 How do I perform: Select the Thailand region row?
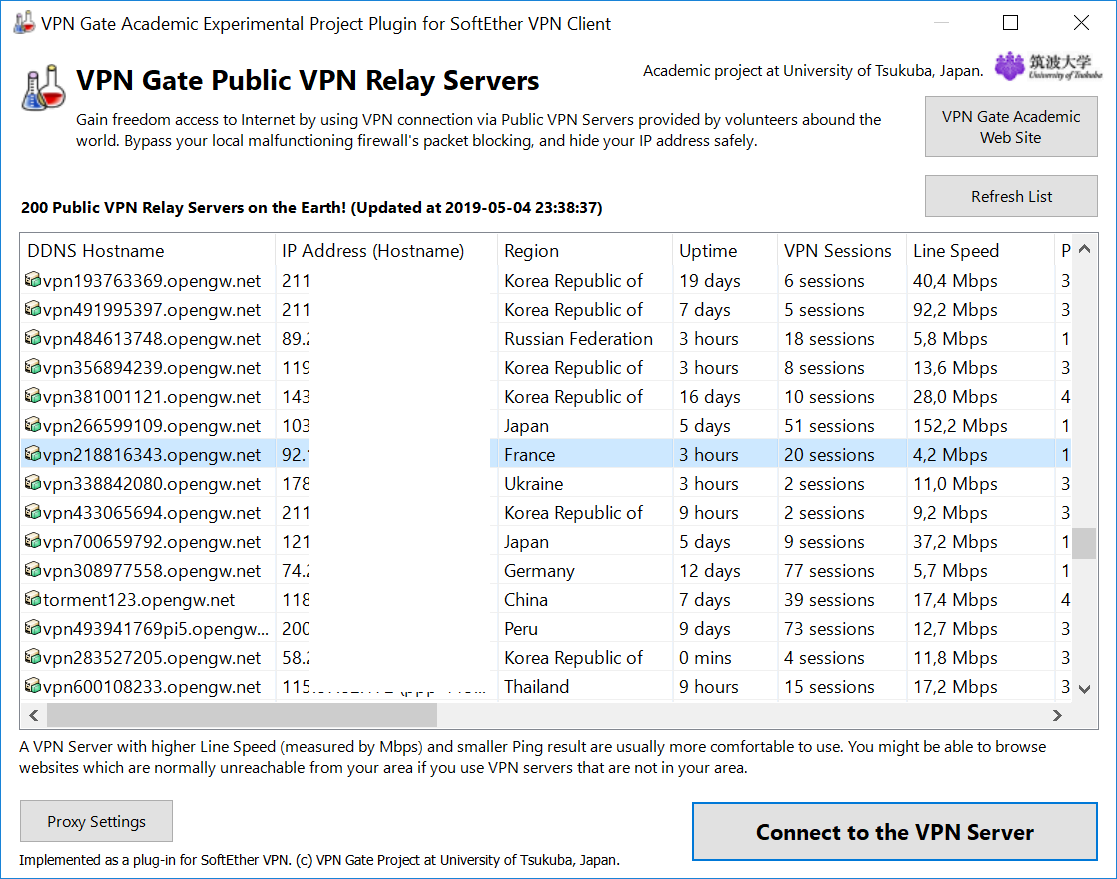pos(545,687)
